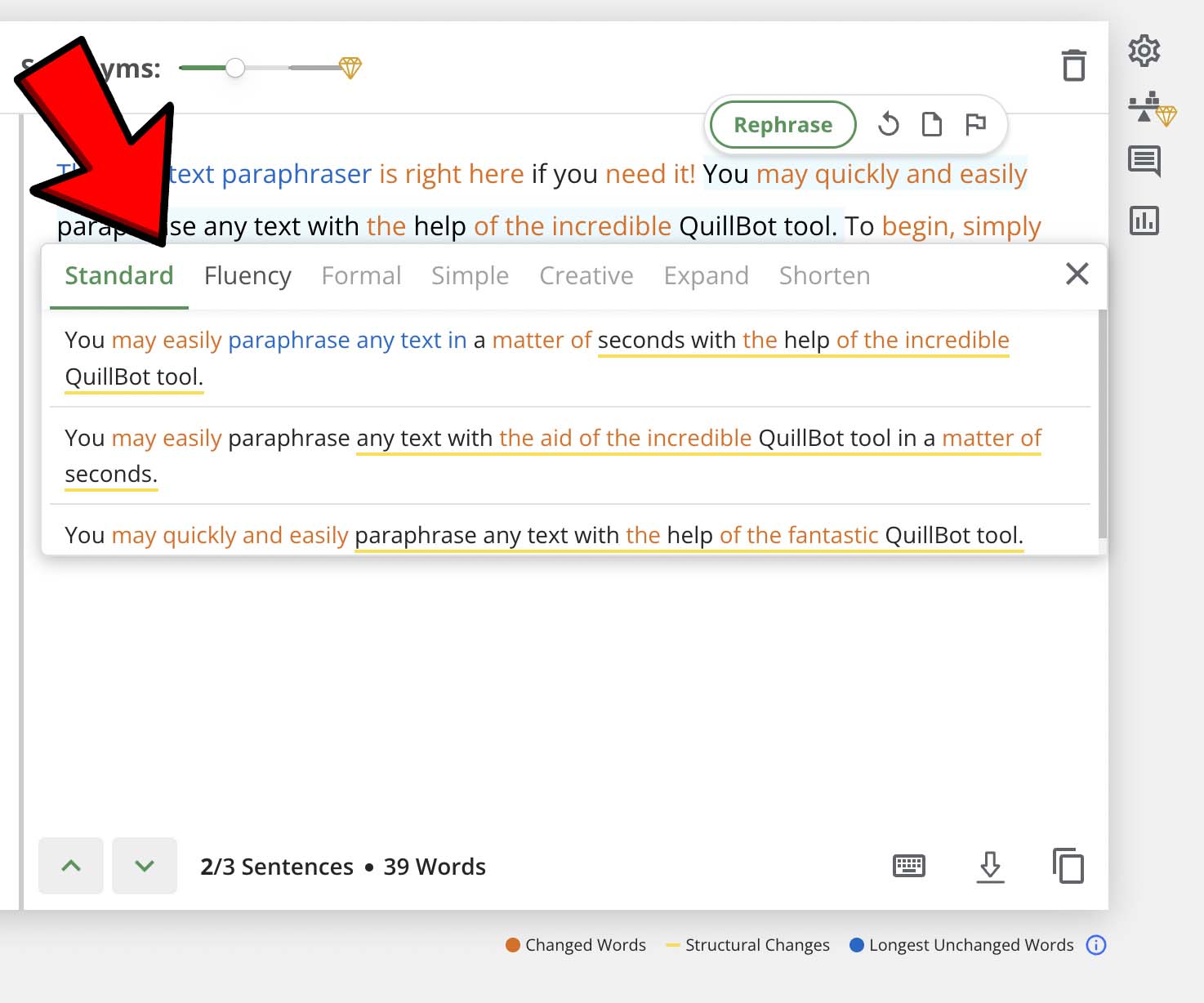
Task: Delete the input text with trash icon
Action: pos(1074,66)
